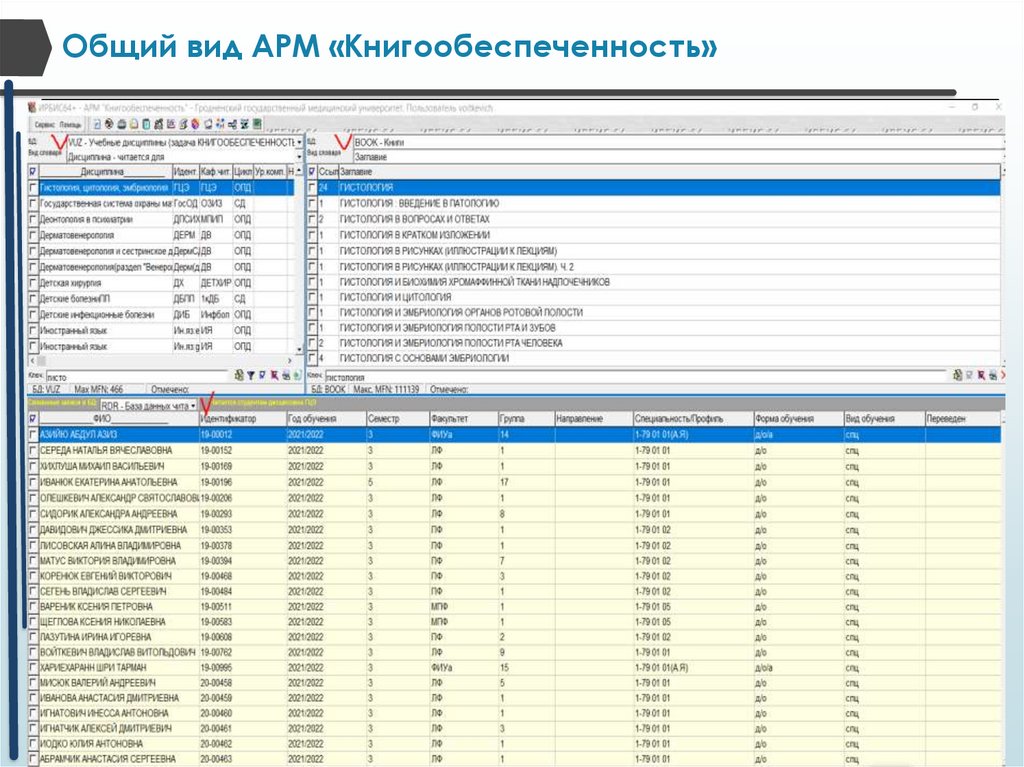Open the Сервис menu
The image size is (1024, 767).
pyautogui.click(x=45, y=125)
